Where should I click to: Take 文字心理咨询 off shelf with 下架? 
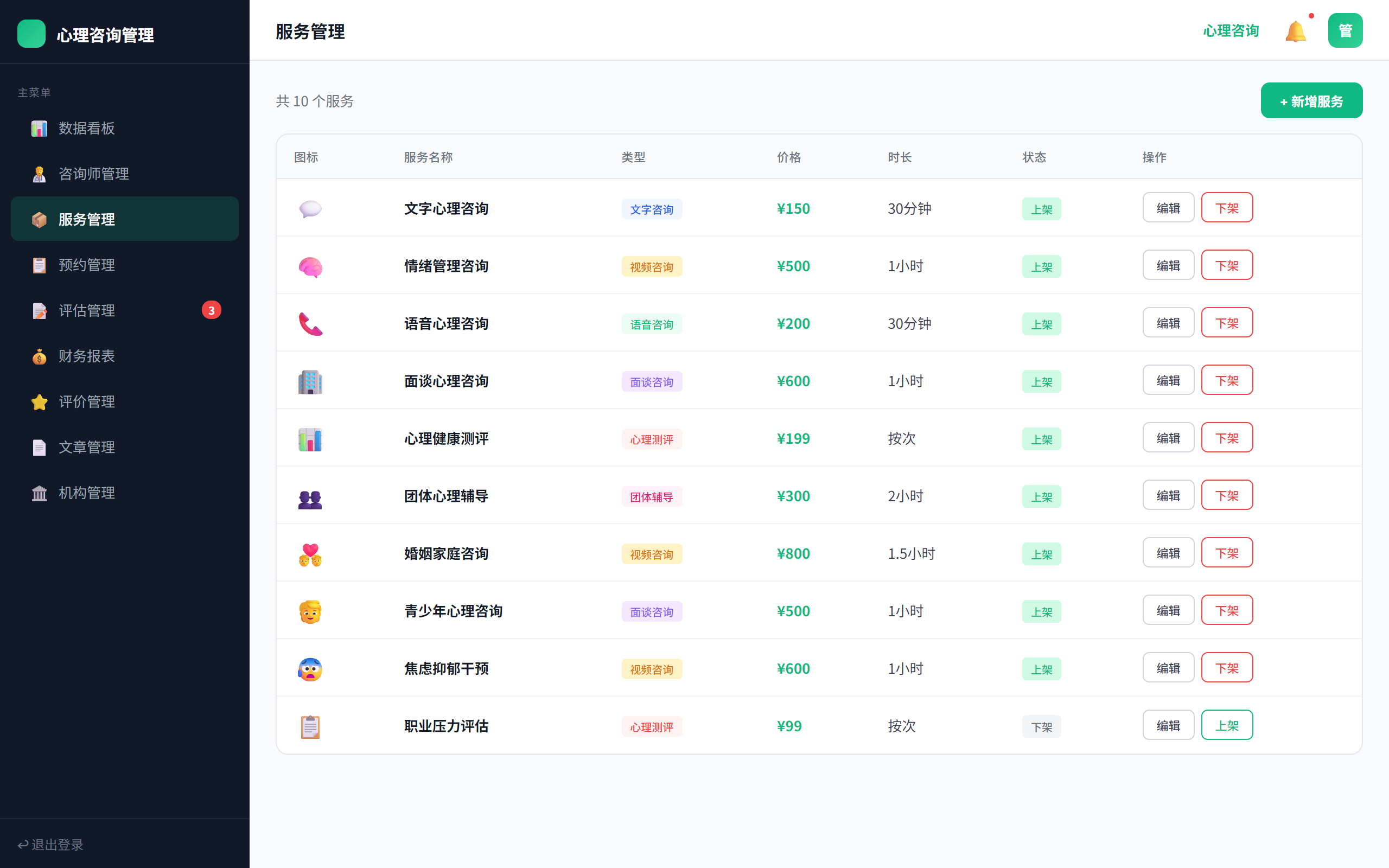[x=1227, y=207]
